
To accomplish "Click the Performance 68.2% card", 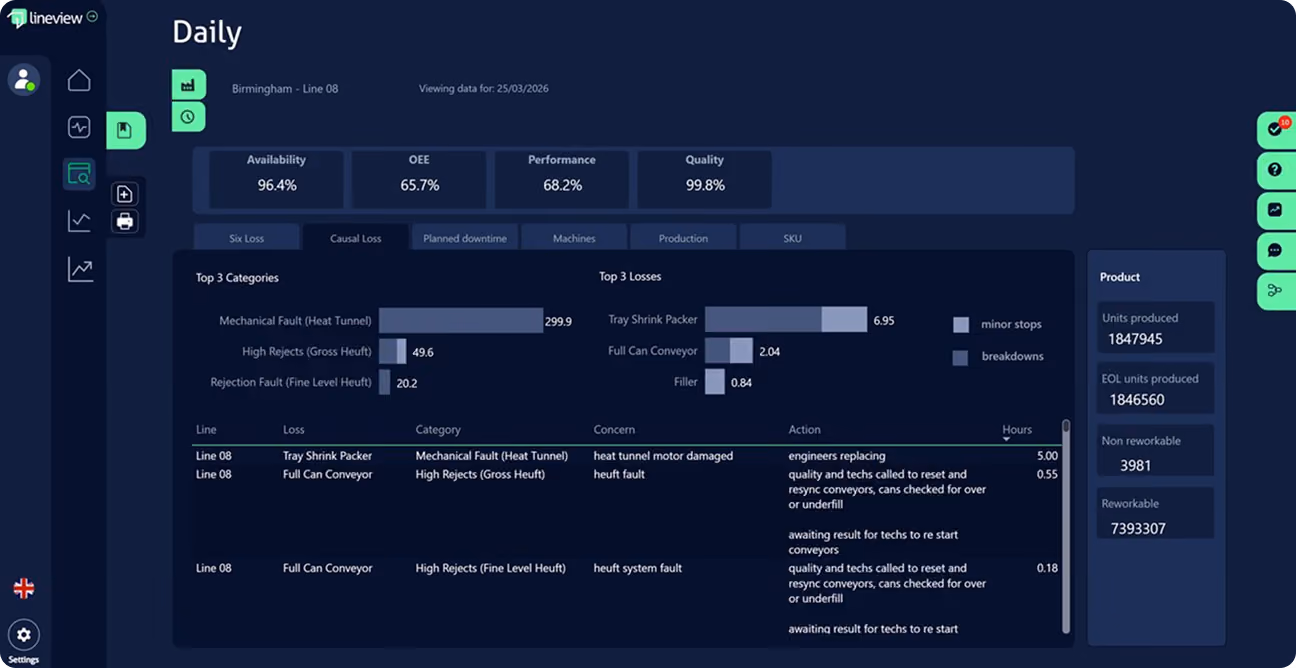I will 562,180.
